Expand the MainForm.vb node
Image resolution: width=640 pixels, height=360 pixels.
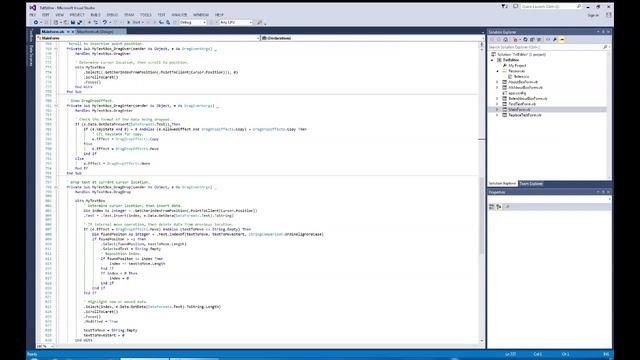[x=497, y=110]
